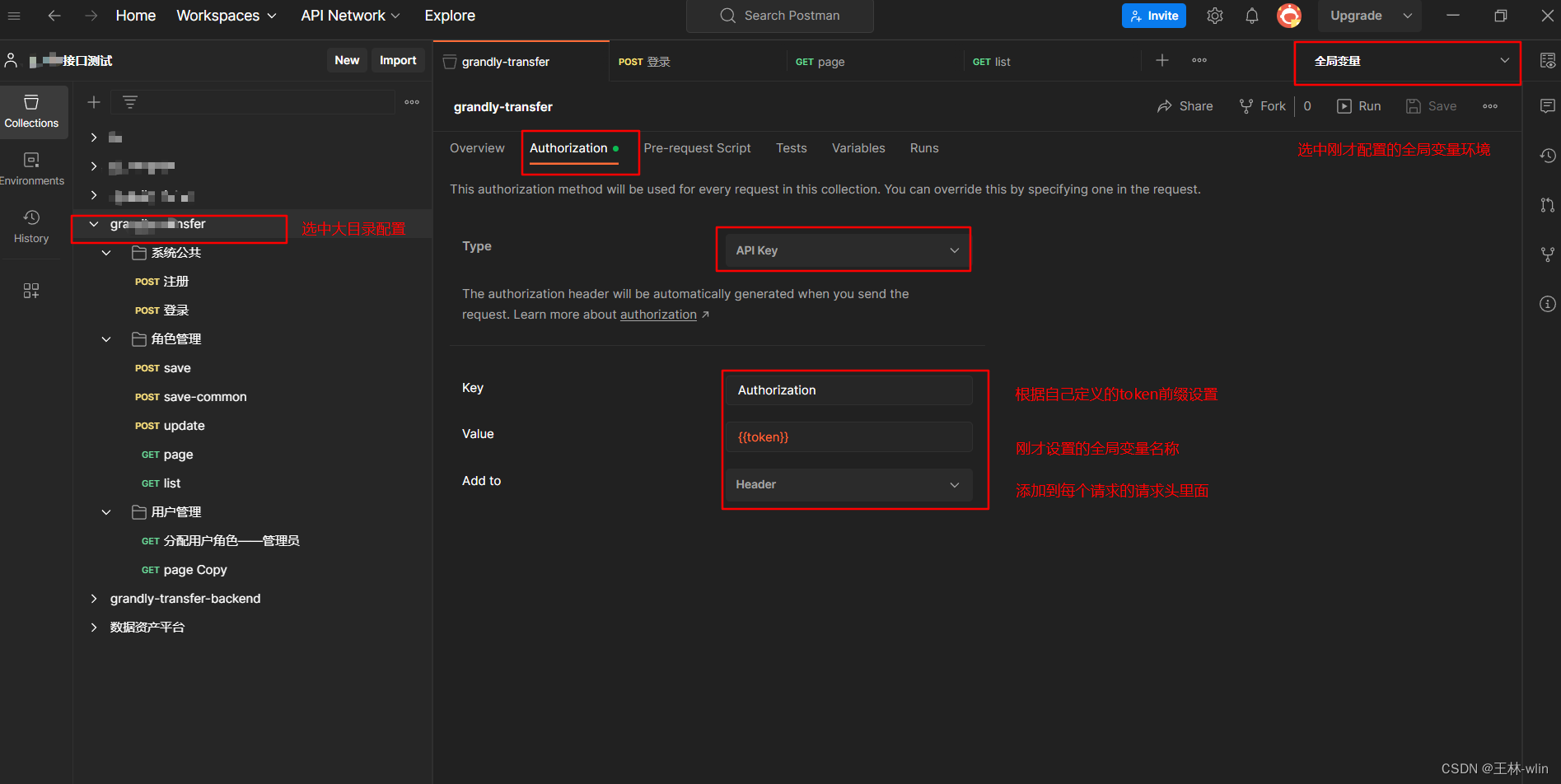Select the POST update request

[170, 426]
